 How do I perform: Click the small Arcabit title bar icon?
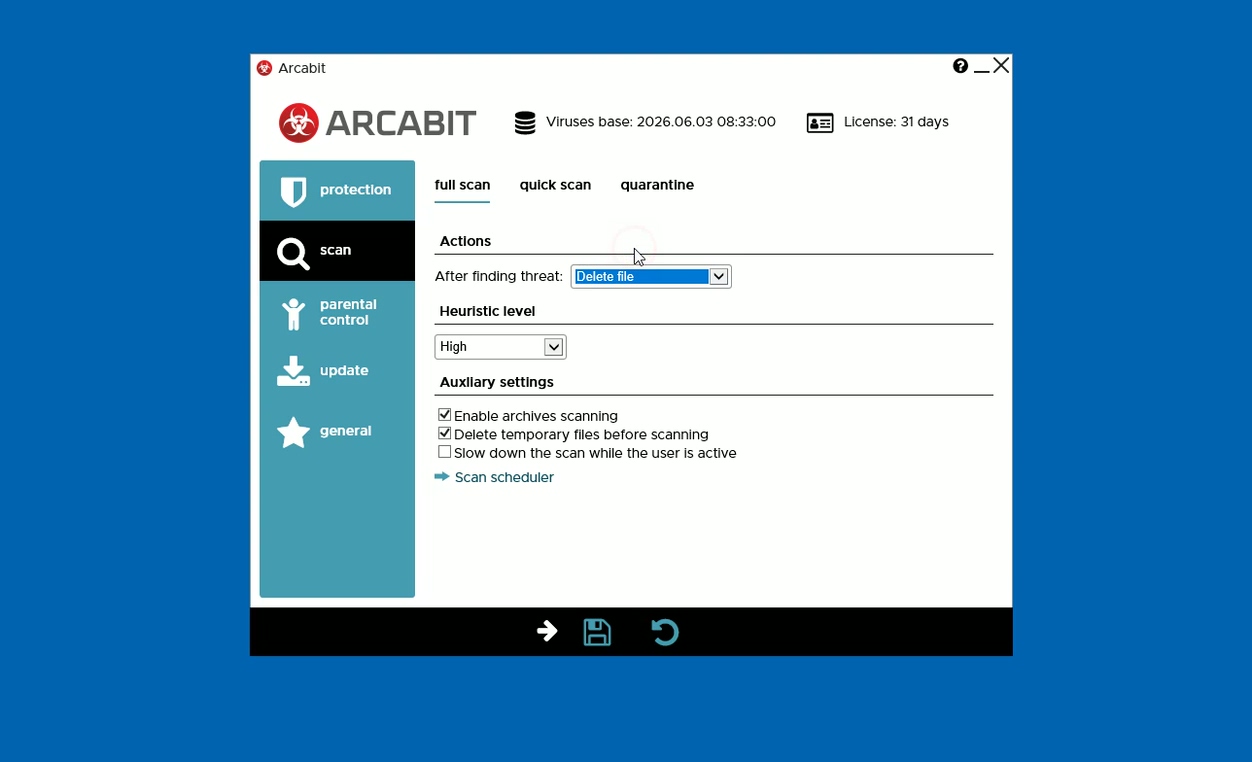click(264, 68)
